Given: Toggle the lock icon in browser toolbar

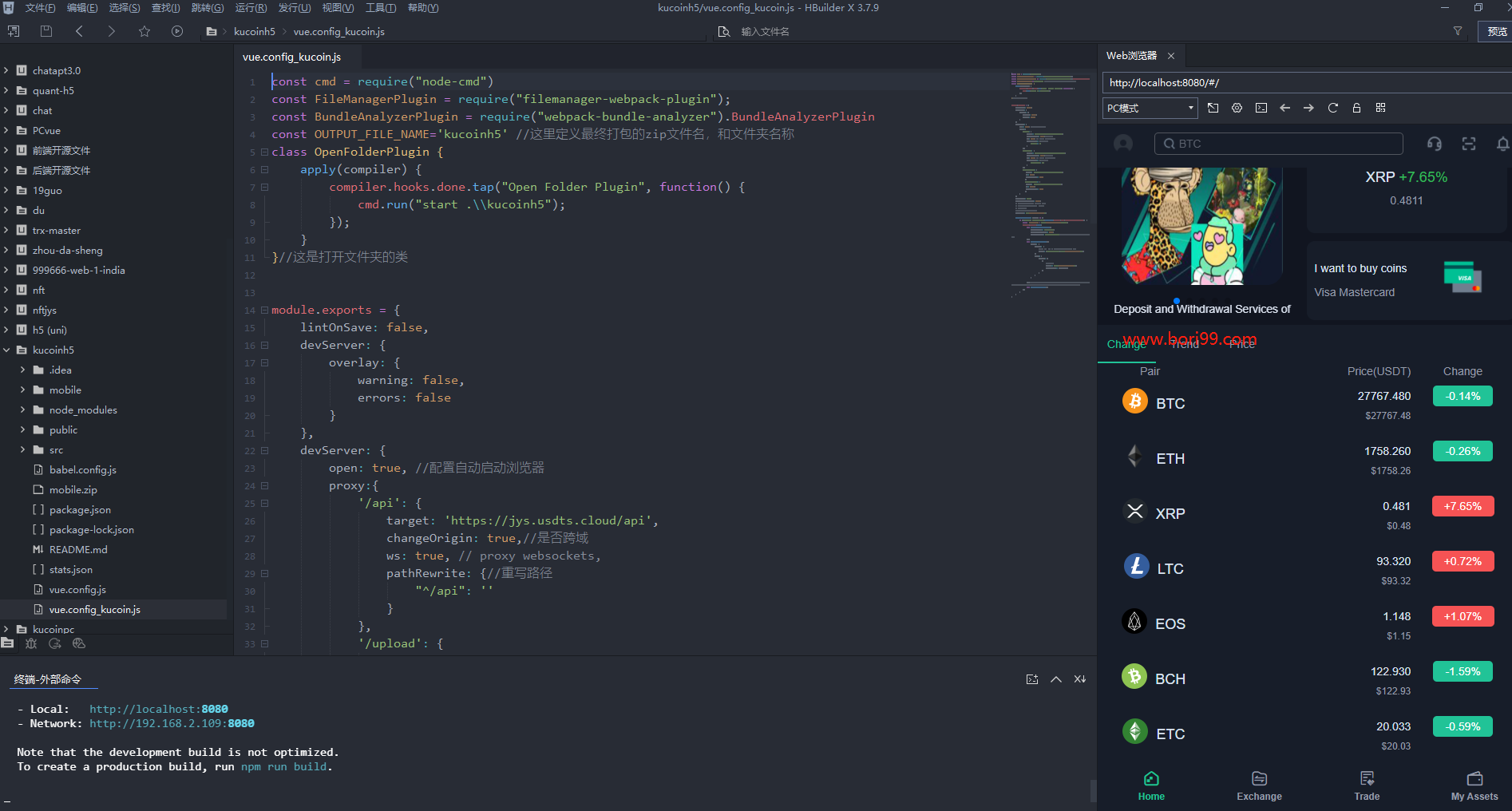Looking at the screenshot, I should [x=1356, y=108].
